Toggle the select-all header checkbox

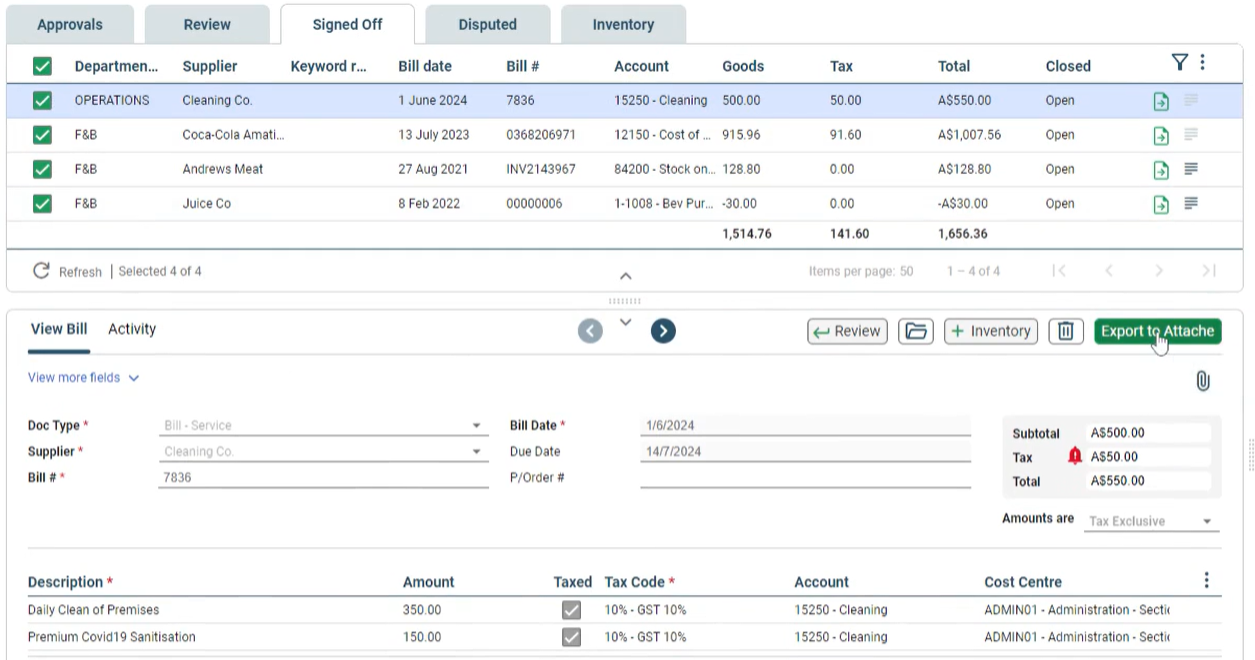coord(42,66)
